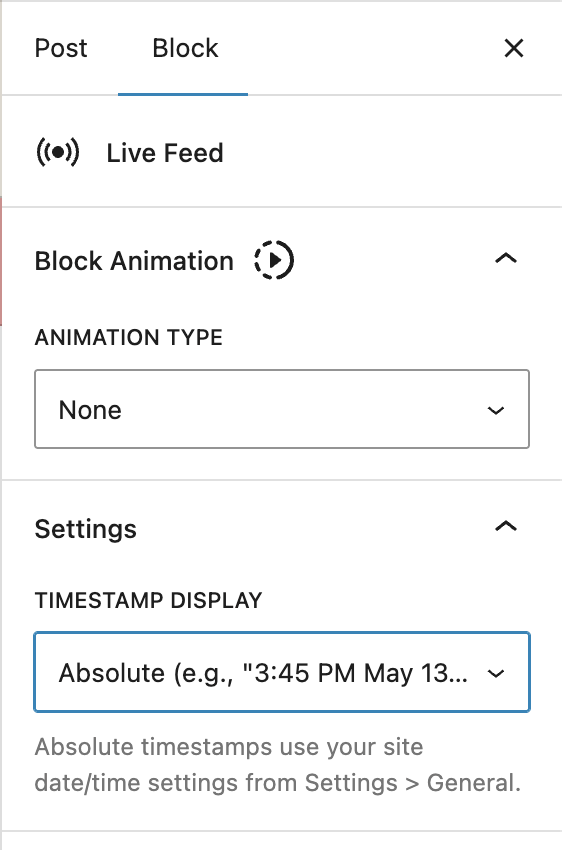
Task: Select the Block tab
Action: pos(185,48)
